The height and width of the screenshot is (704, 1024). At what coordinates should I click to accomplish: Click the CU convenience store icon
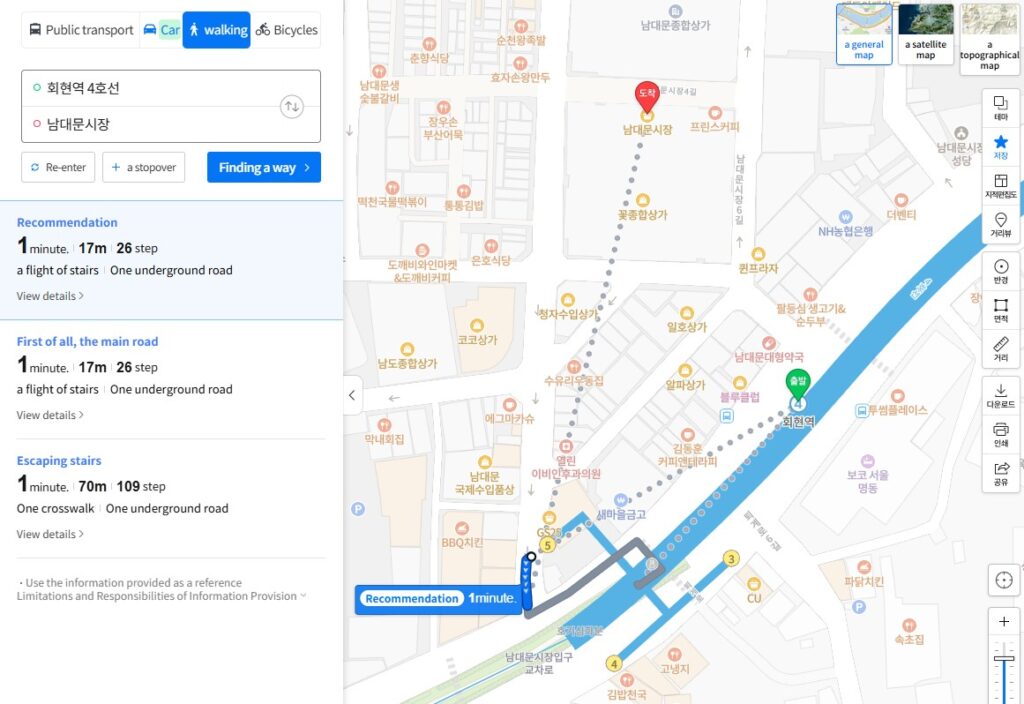coord(754,583)
